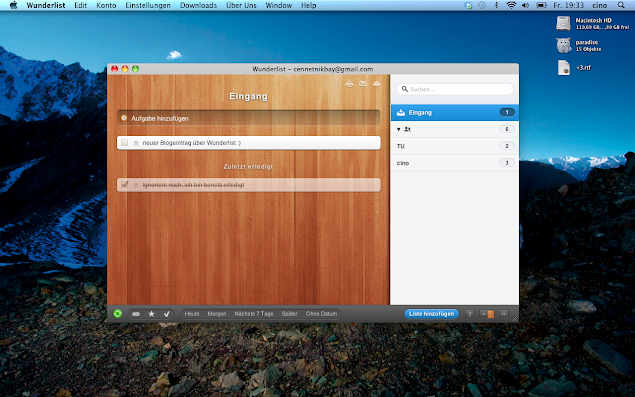Click the Fr. 19:33 clock

coord(569,5)
